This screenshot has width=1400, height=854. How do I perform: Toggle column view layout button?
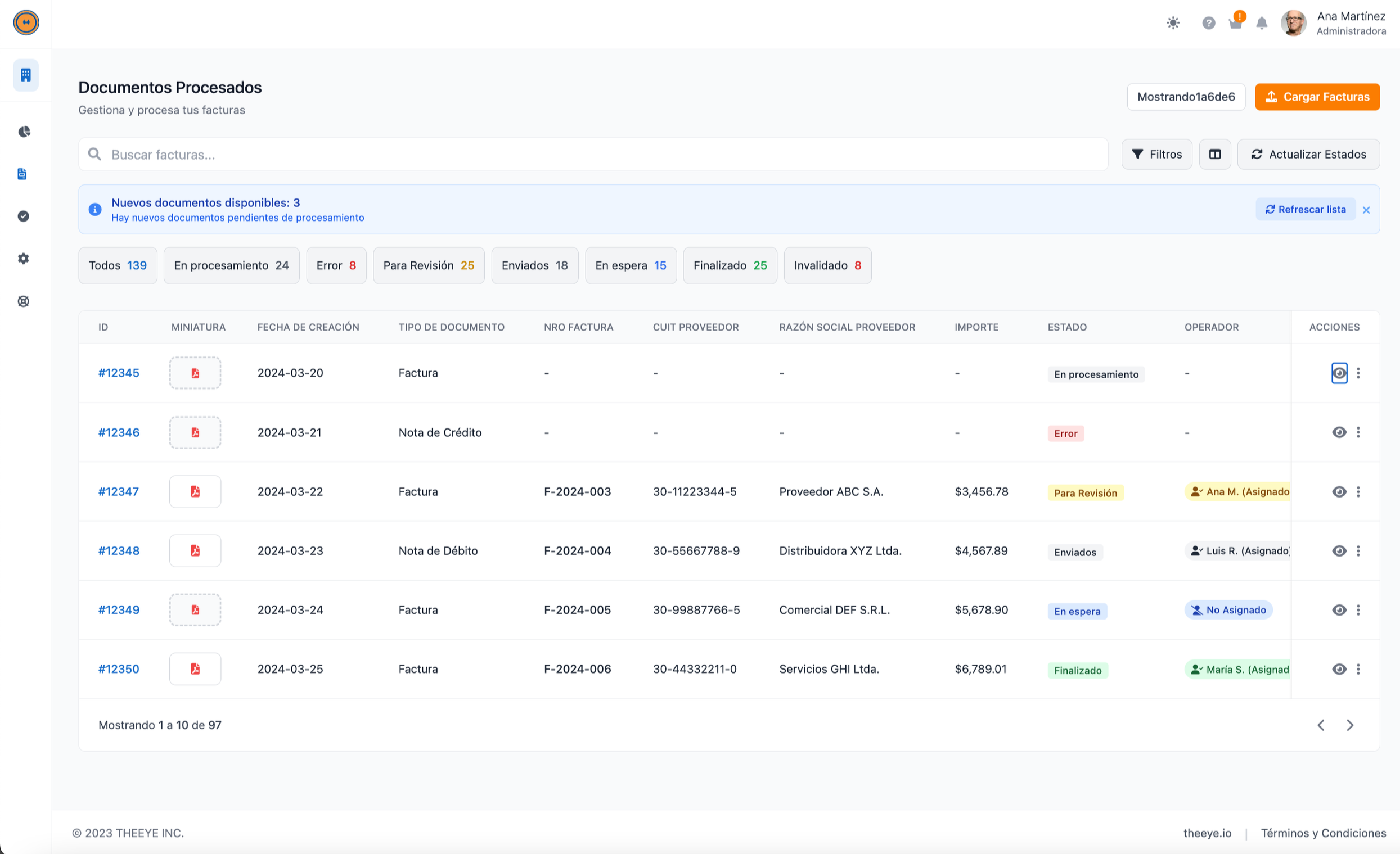point(1215,155)
